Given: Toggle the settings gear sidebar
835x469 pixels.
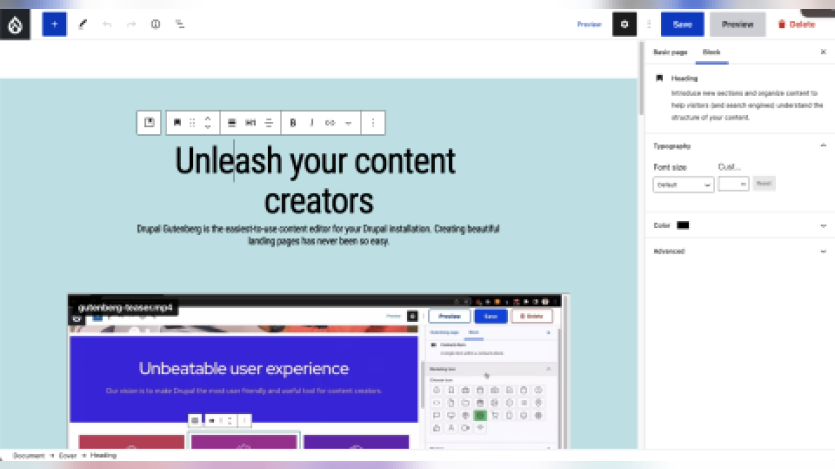Looking at the screenshot, I should pos(624,24).
